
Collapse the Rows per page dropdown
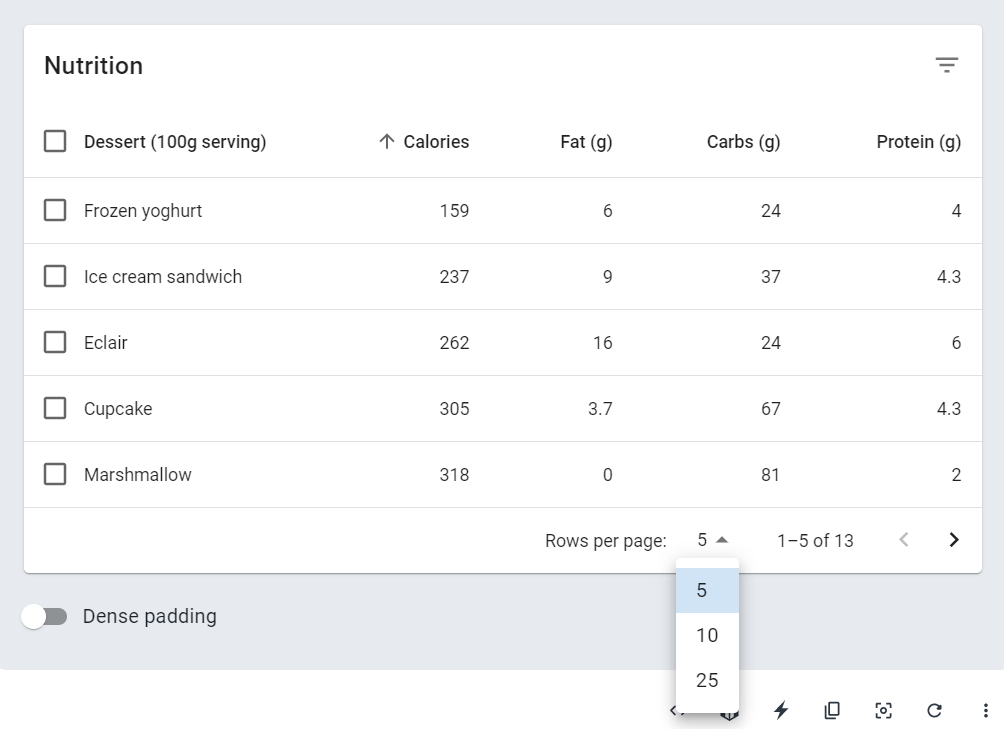(x=713, y=540)
